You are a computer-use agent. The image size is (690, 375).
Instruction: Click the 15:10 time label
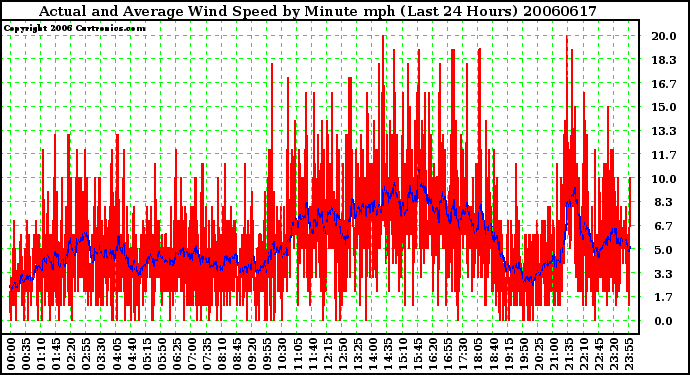pyautogui.click(x=403, y=354)
